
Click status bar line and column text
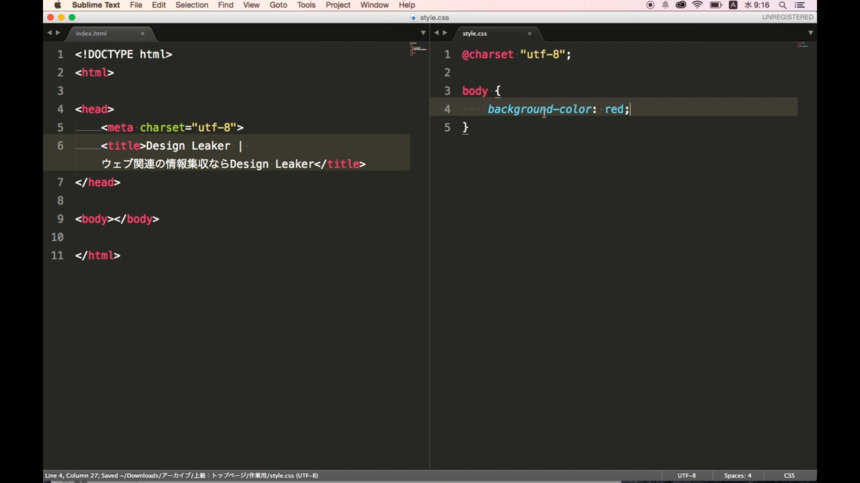[181, 475]
